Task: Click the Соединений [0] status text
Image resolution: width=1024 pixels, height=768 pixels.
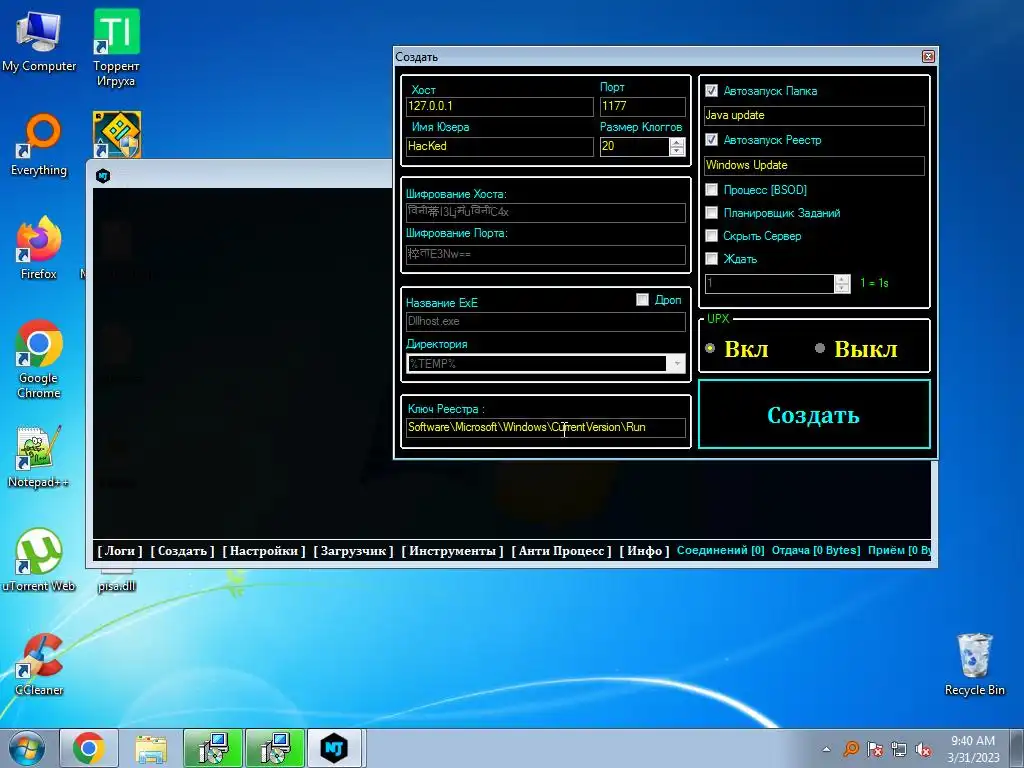Action: click(720, 551)
